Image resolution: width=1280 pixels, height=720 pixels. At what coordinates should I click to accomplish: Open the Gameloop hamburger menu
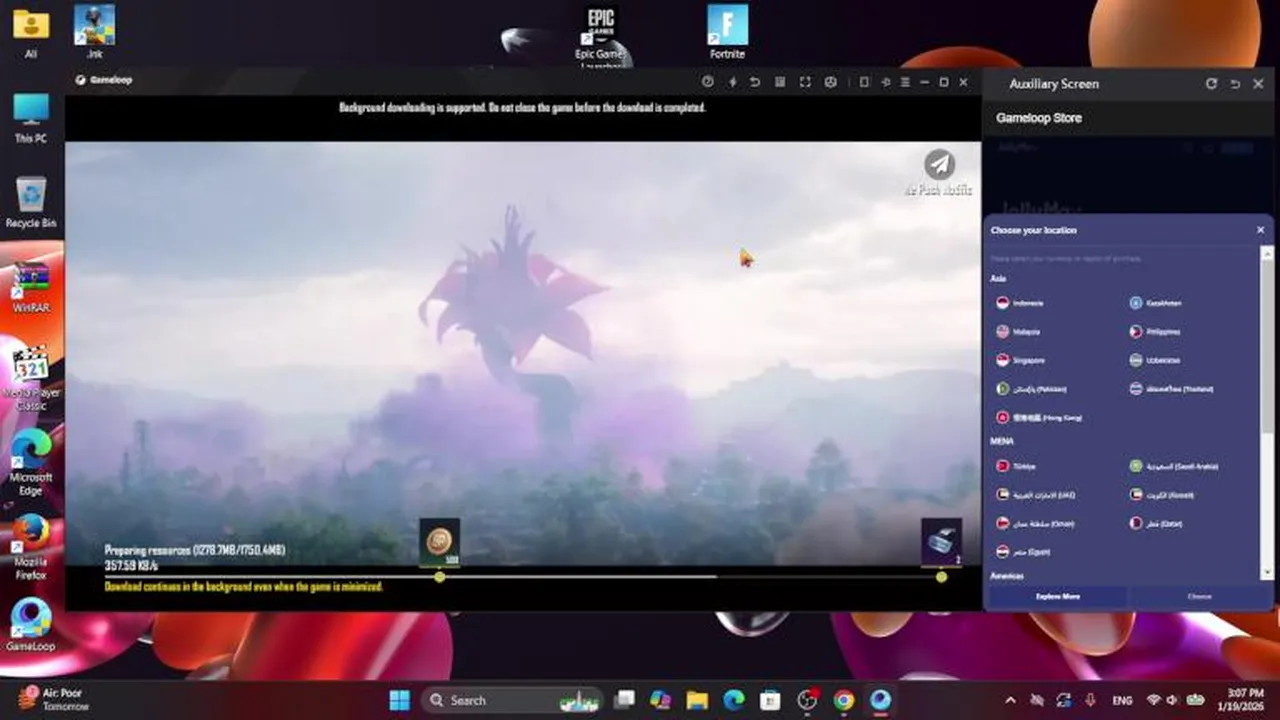[x=905, y=82]
